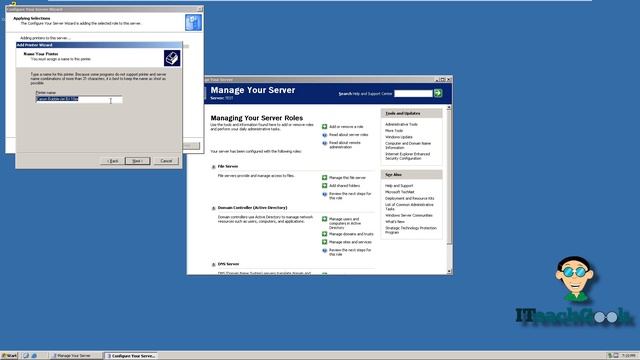
Task: Click Back in the Add Printer Wizard
Action: (x=112, y=161)
